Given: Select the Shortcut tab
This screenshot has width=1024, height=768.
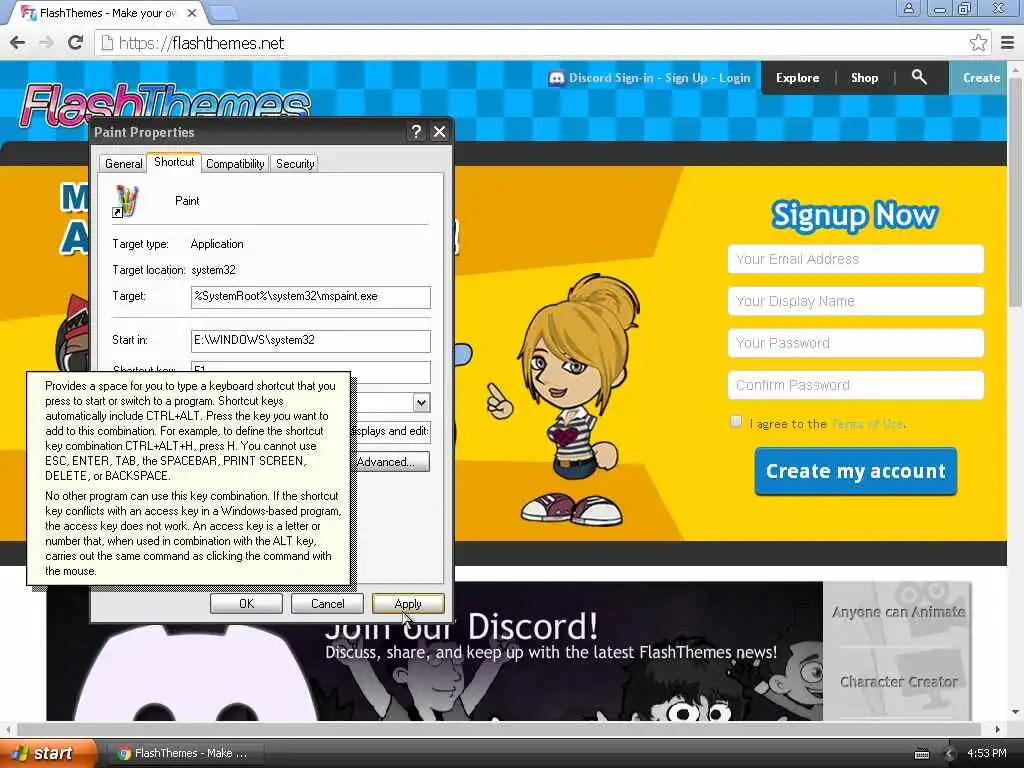Looking at the screenshot, I should click(x=174, y=162).
